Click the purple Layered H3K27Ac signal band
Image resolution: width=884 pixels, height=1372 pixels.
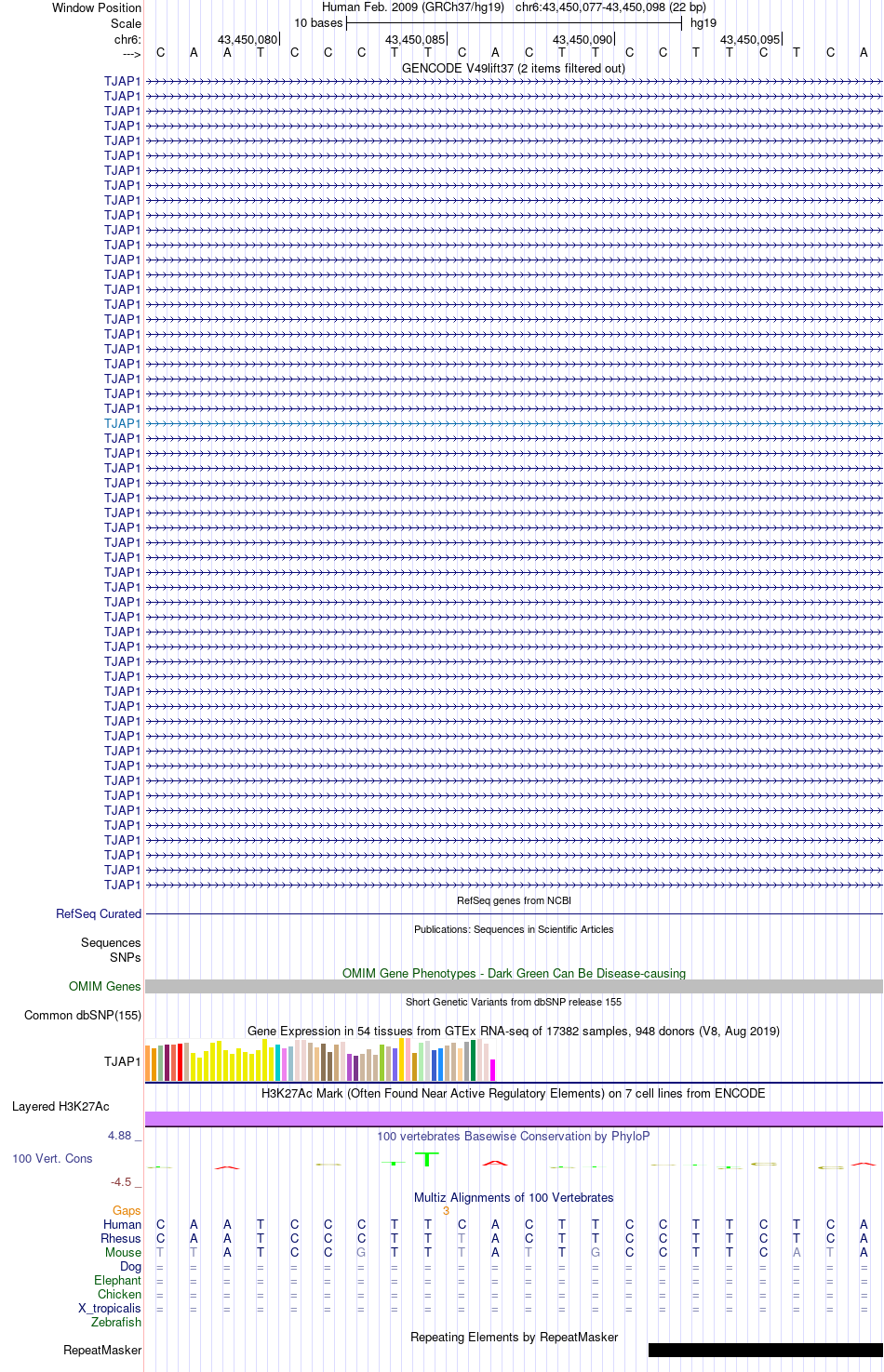pos(514,1118)
